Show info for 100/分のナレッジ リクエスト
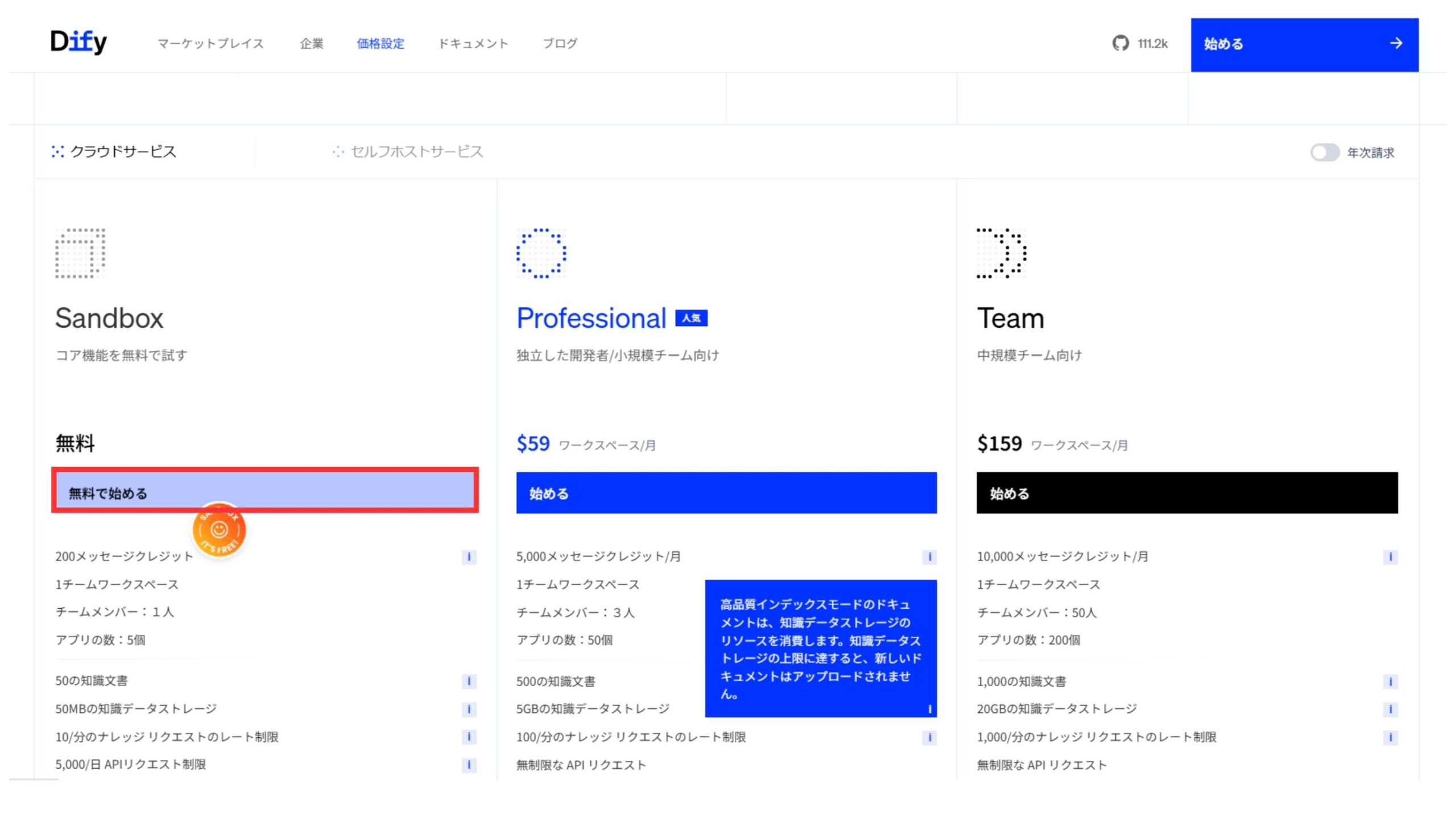 pyautogui.click(x=929, y=737)
